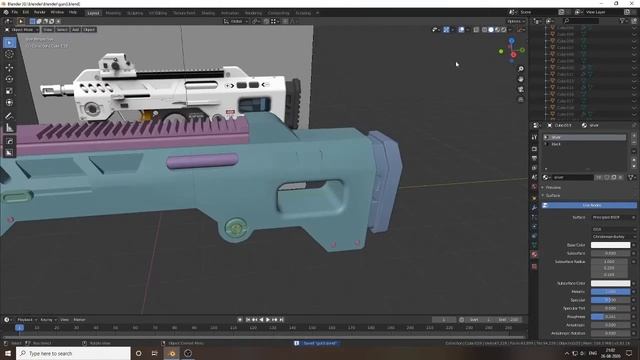Click the viewport Add menu button
The height and width of the screenshot is (360, 640).
[x=76, y=30]
